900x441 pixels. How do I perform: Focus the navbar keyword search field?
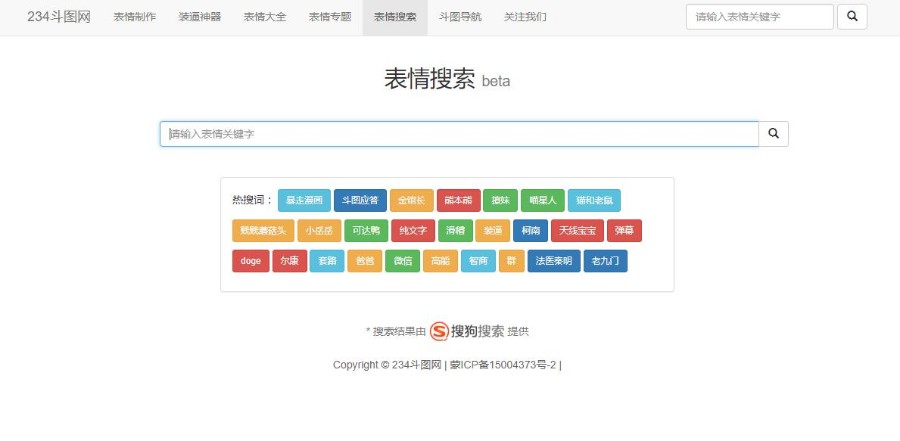coord(759,17)
